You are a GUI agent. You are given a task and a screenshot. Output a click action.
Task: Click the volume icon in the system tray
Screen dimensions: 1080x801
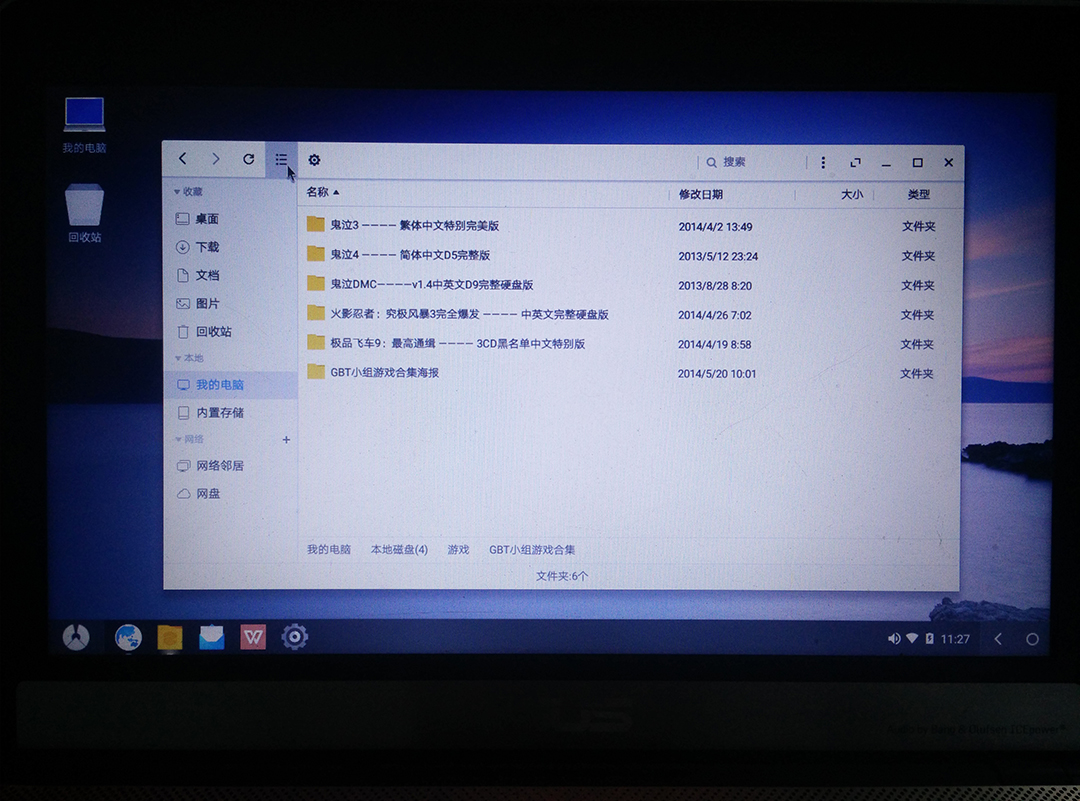(894, 637)
